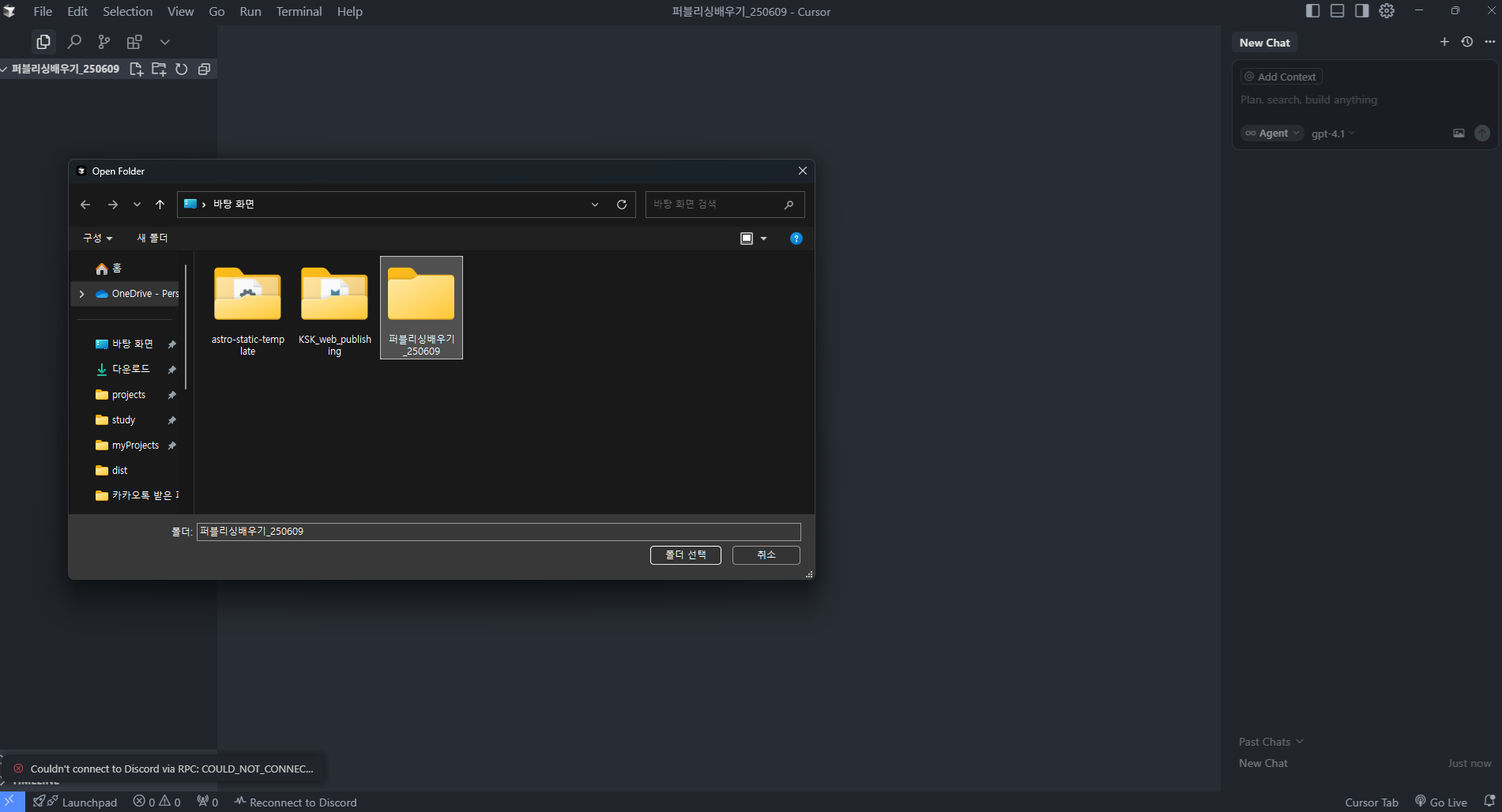Screen dimensions: 1502x812
Task: Toggle the AI pane layout button
Action: [1361, 11]
